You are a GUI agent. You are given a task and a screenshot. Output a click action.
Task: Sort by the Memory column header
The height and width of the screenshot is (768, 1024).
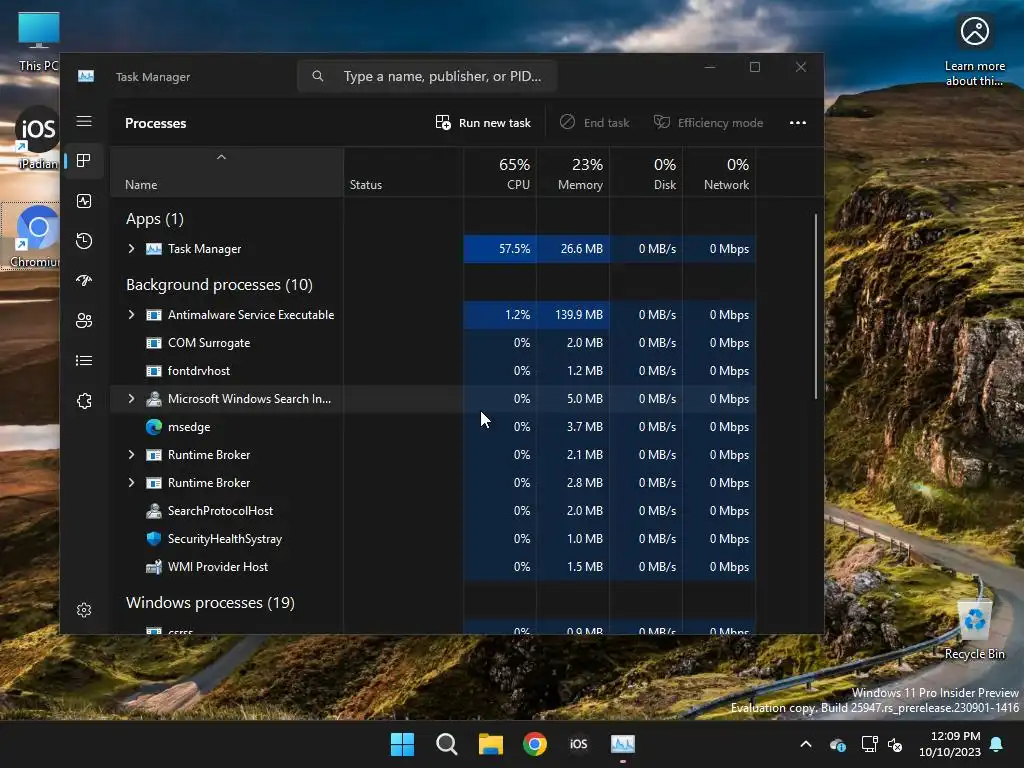tap(573, 172)
